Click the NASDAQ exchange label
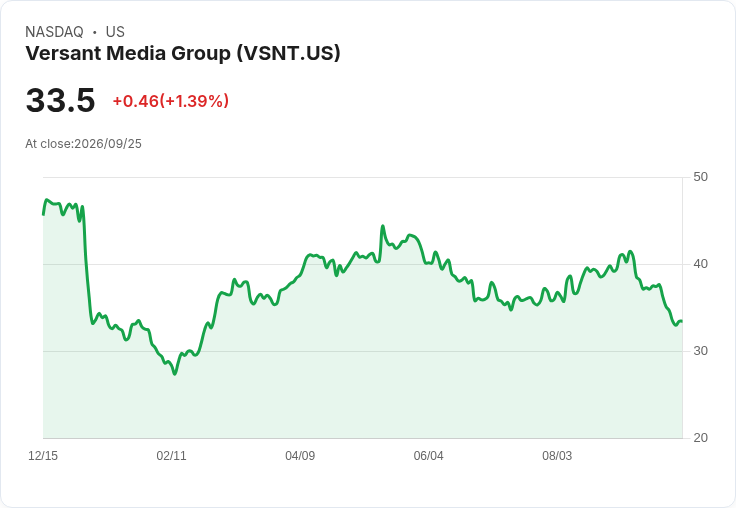 (54, 32)
